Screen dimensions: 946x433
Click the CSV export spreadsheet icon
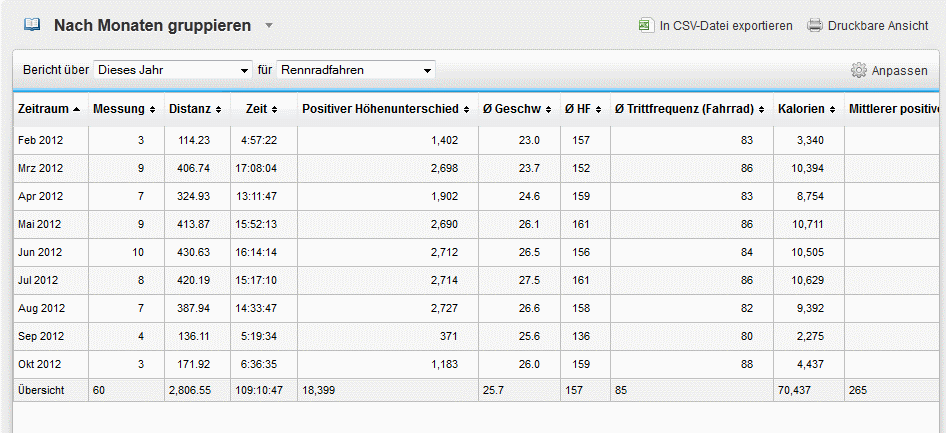tap(646, 25)
